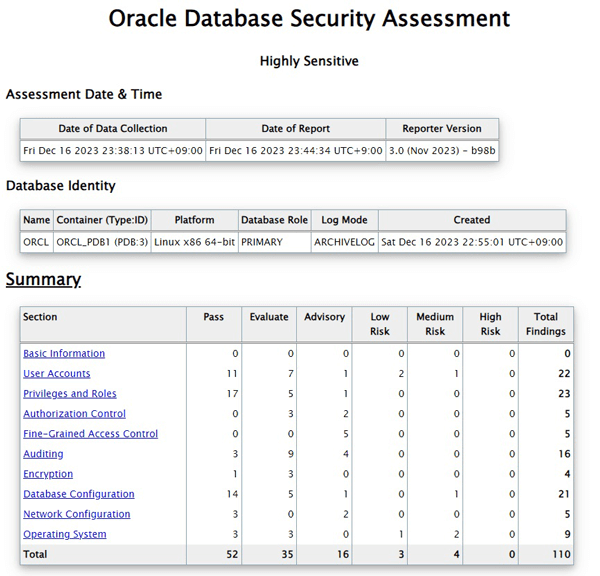The image size is (600, 576).
Task: Click the 'Highly Sensitive' subtitle
Action: (309, 61)
